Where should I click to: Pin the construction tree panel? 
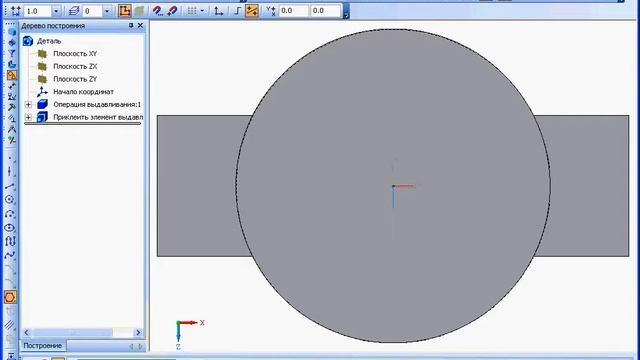(x=131, y=25)
